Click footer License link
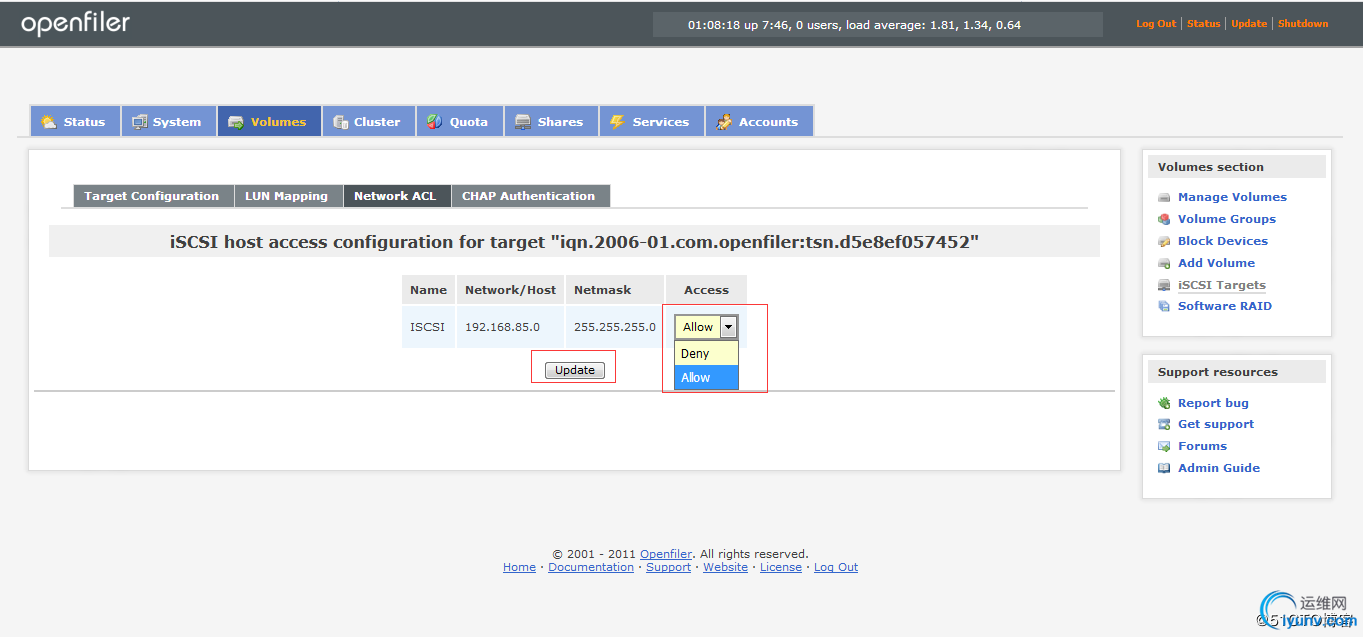1363x637 pixels. click(x=781, y=567)
